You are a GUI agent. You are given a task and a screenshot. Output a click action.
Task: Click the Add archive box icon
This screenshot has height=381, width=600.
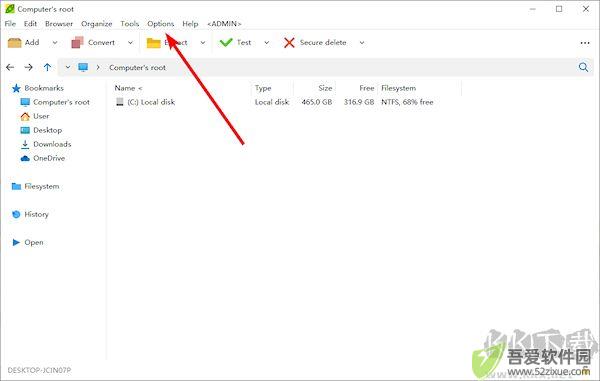15,42
